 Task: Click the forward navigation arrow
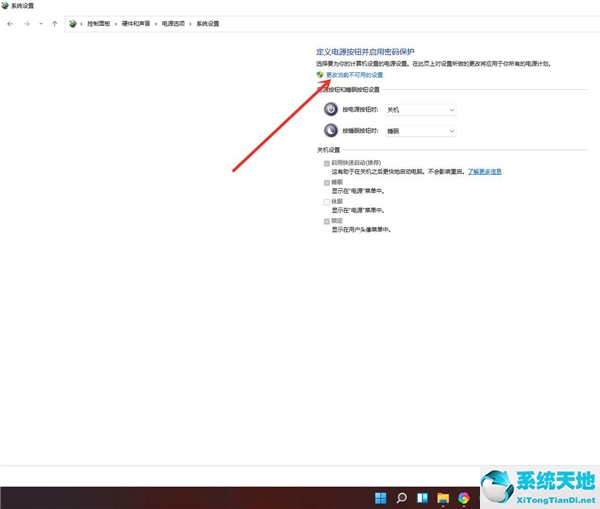[26, 24]
